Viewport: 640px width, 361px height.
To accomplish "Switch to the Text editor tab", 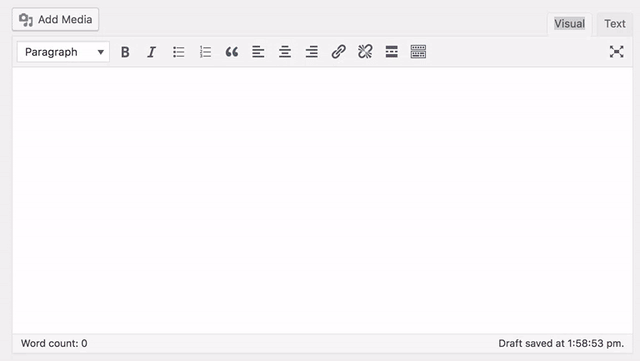I will point(615,24).
